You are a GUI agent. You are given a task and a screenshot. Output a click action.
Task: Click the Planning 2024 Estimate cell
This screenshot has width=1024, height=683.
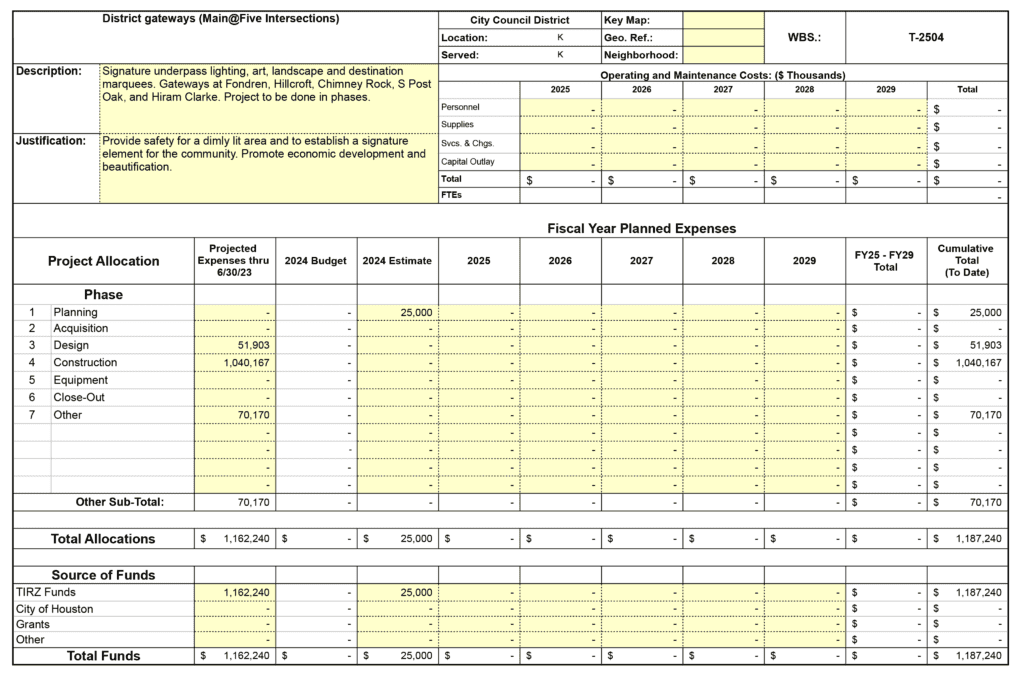pos(397,313)
